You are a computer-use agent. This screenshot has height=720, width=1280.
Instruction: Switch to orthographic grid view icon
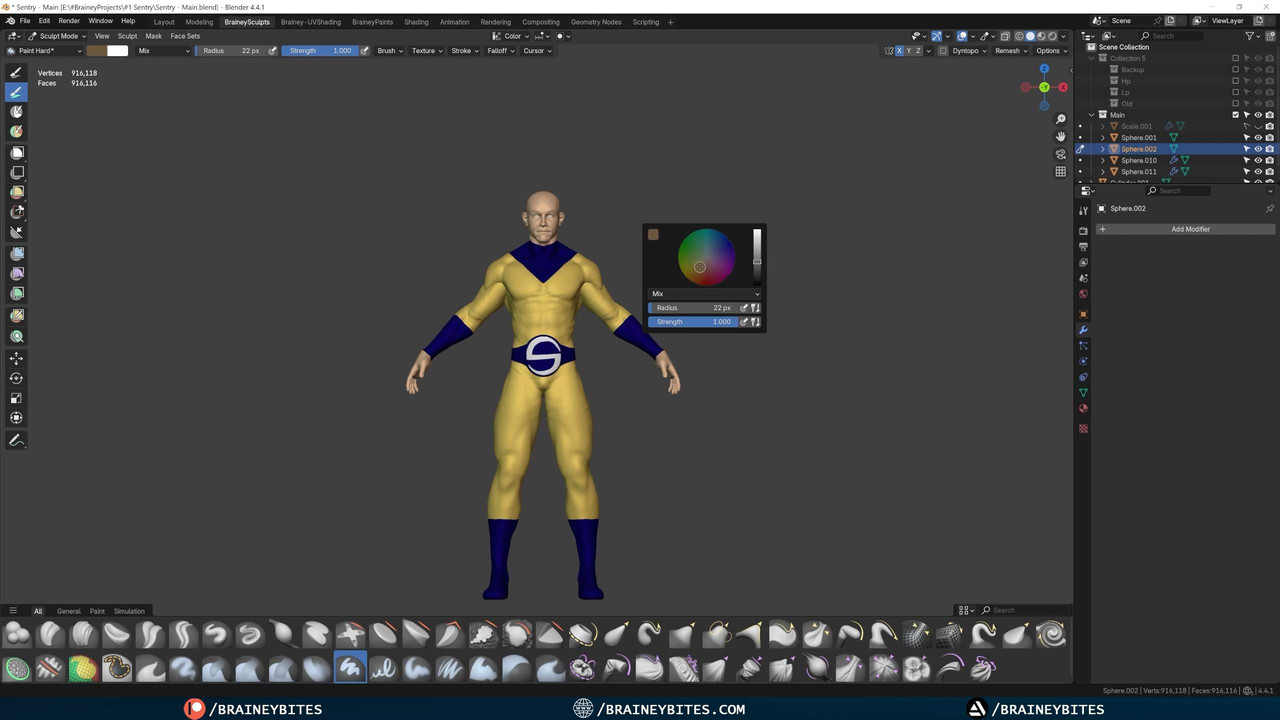tap(1061, 171)
